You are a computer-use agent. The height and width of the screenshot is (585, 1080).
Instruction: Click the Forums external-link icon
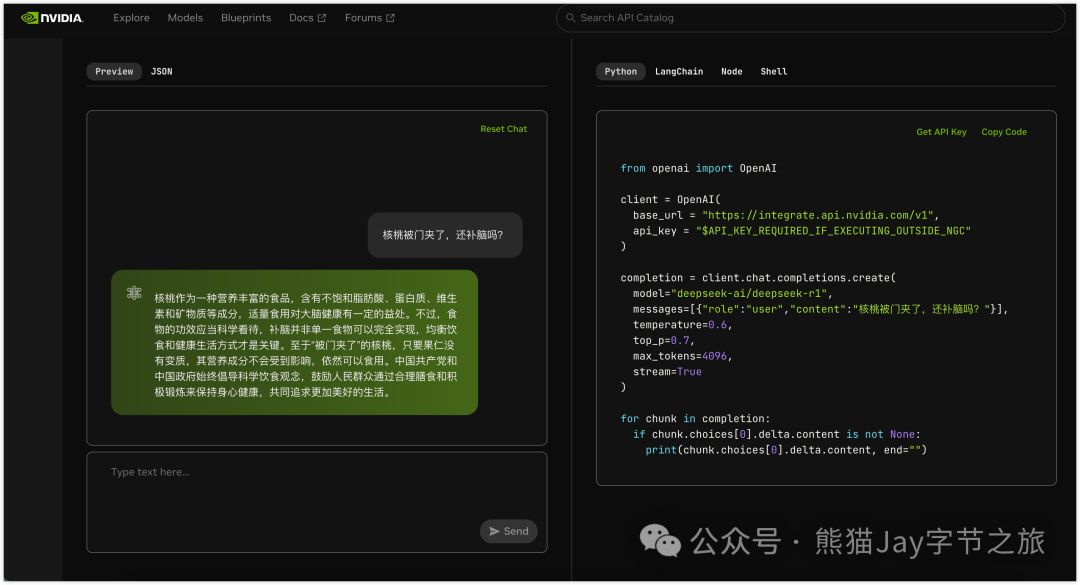[390, 18]
